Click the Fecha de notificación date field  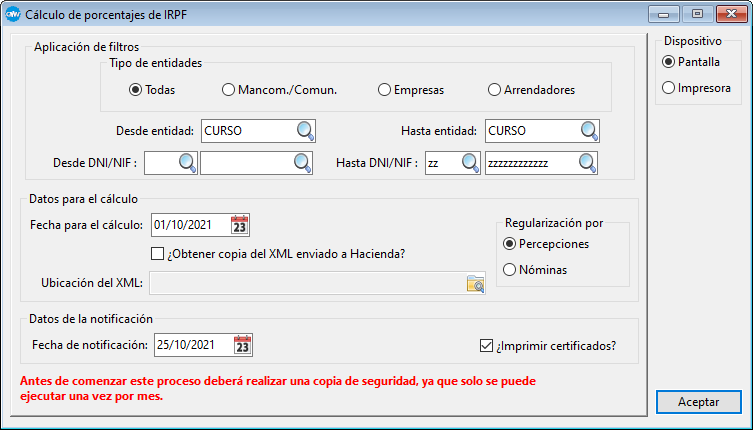pos(190,345)
